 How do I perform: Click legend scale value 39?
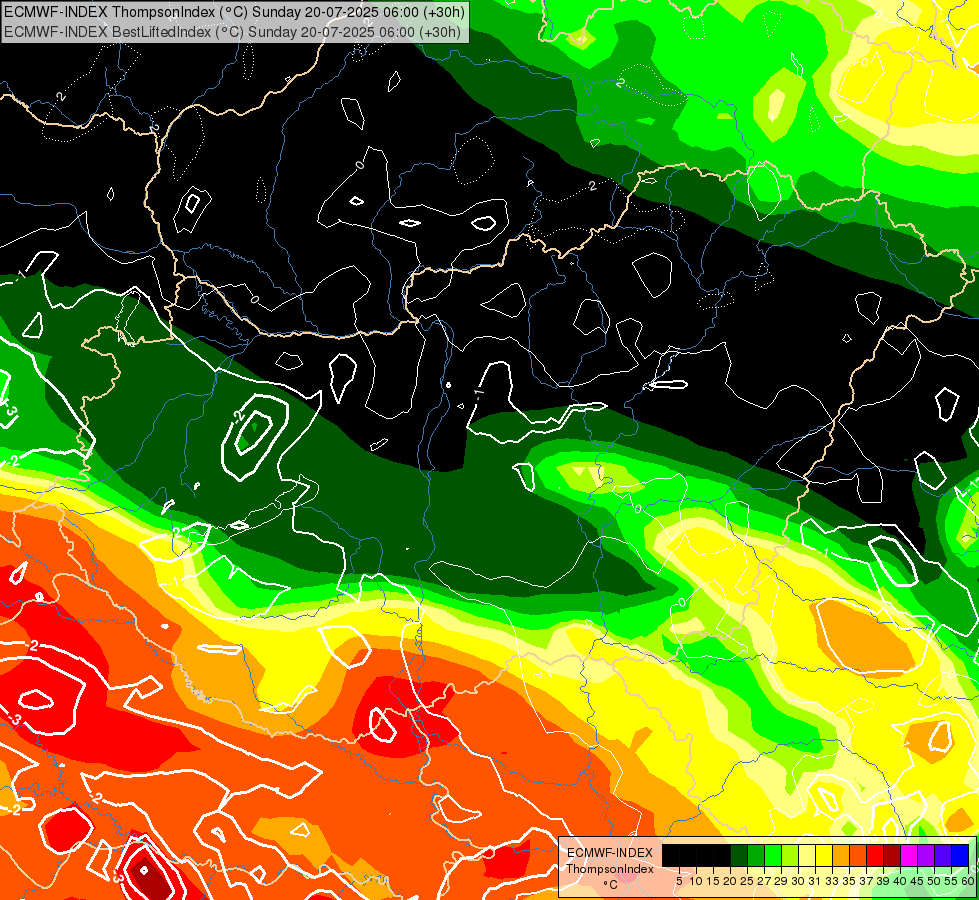tap(884, 881)
